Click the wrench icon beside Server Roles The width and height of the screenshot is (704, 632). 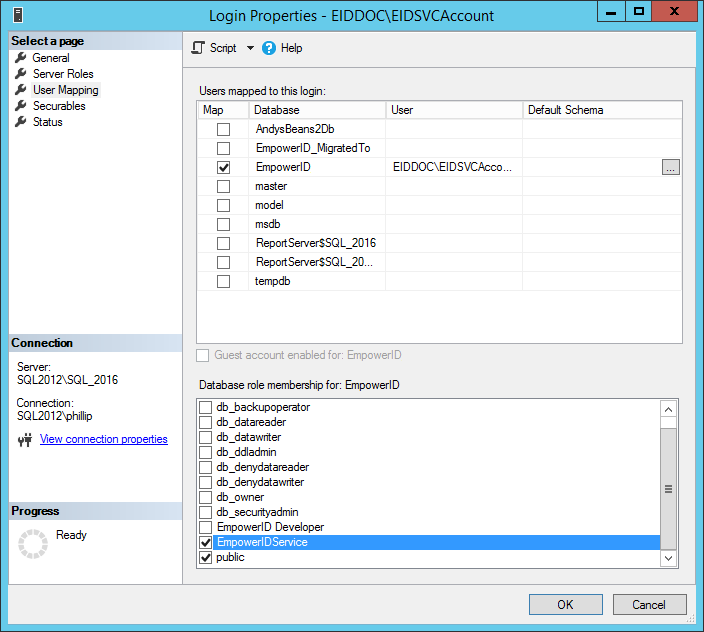coord(21,74)
